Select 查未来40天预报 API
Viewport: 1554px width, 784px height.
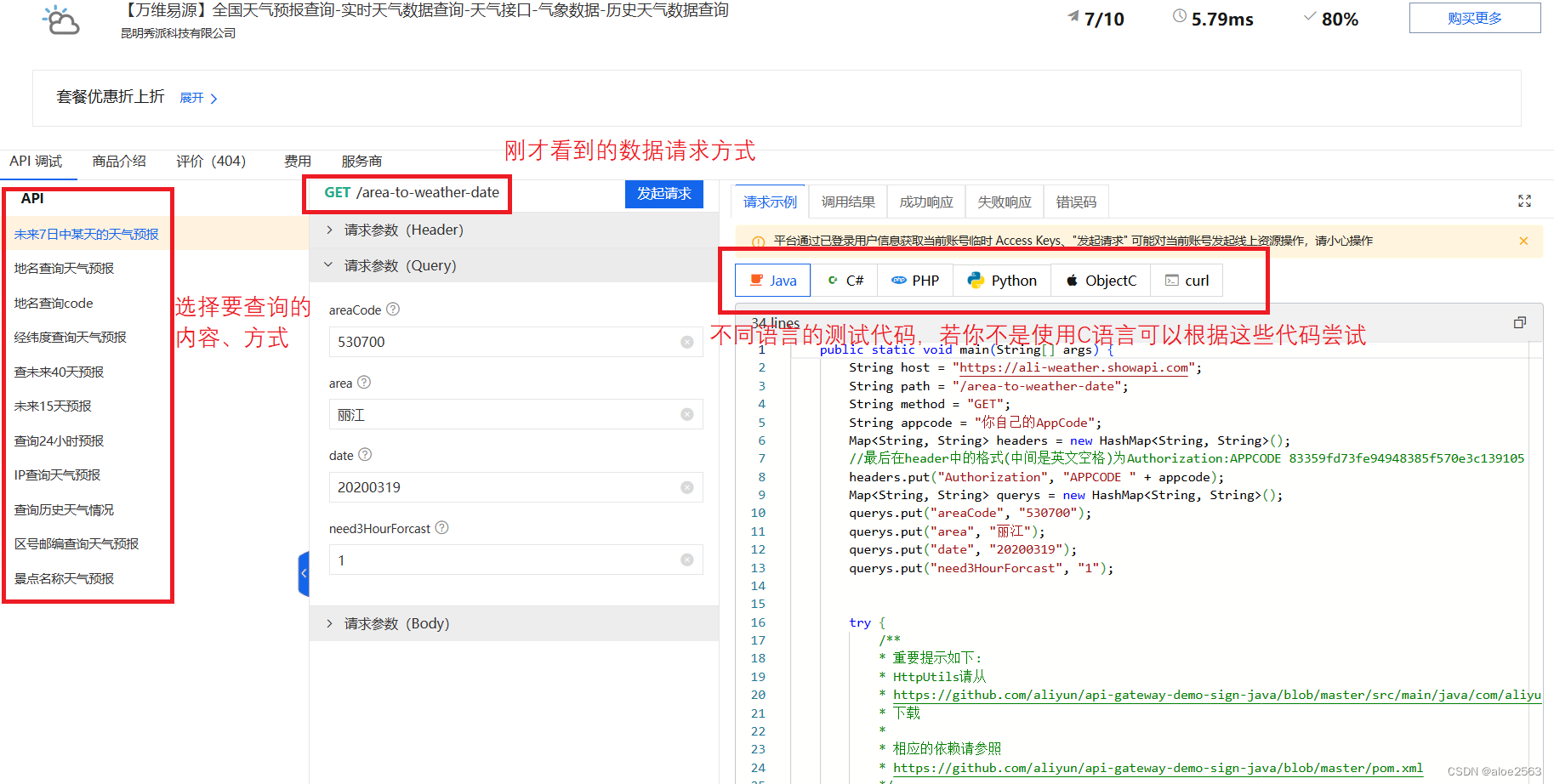click(x=59, y=372)
